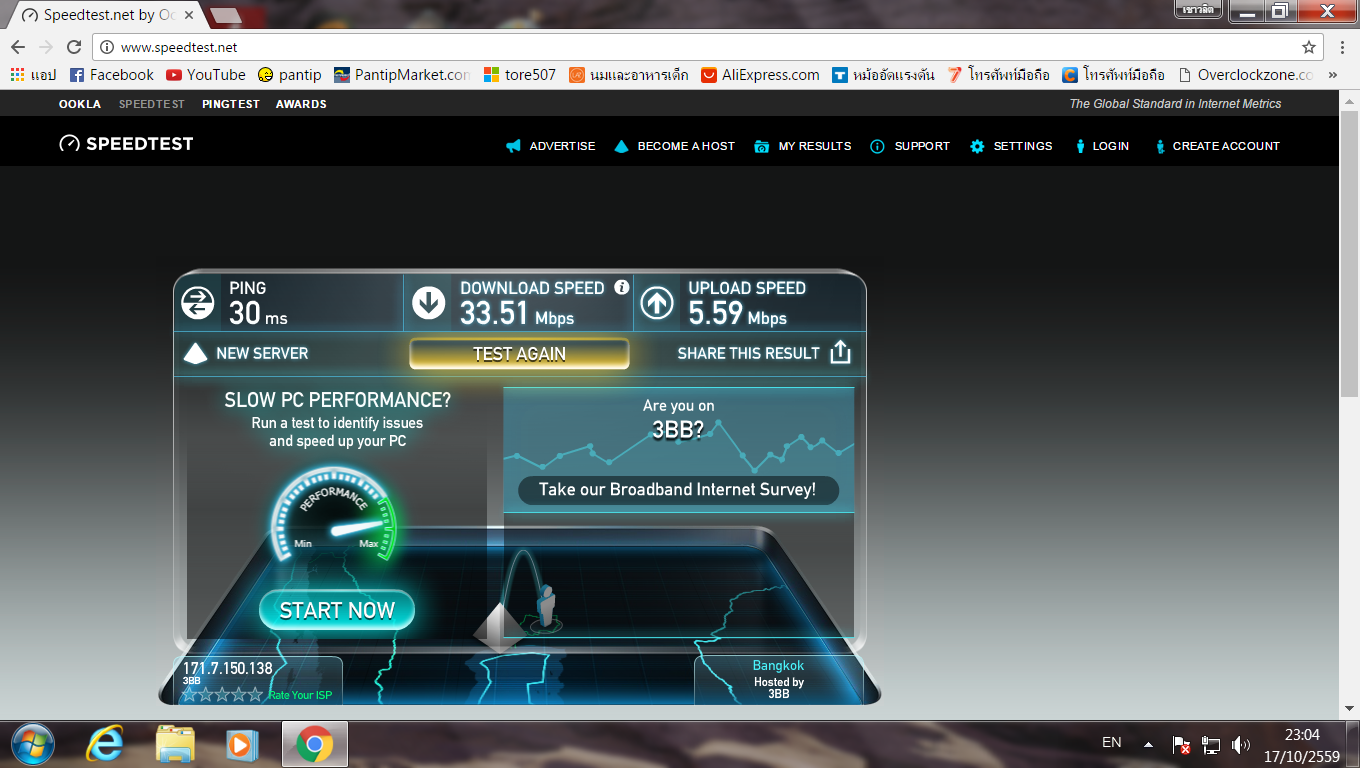
Task: Show hidden system tray icons
Action: (x=1148, y=745)
